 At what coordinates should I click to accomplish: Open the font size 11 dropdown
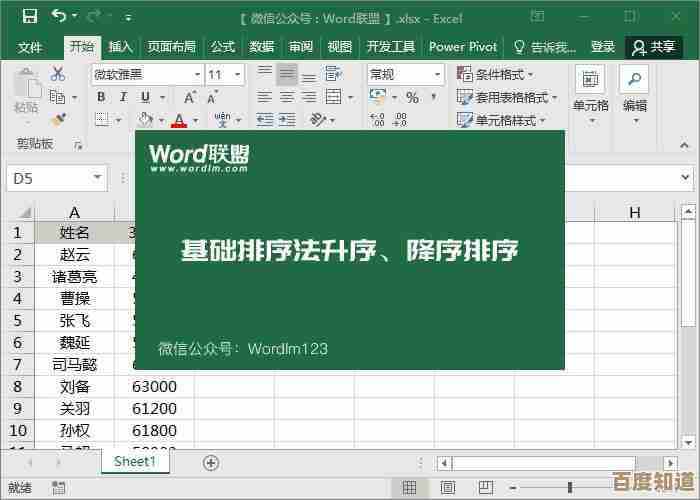point(237,75)
